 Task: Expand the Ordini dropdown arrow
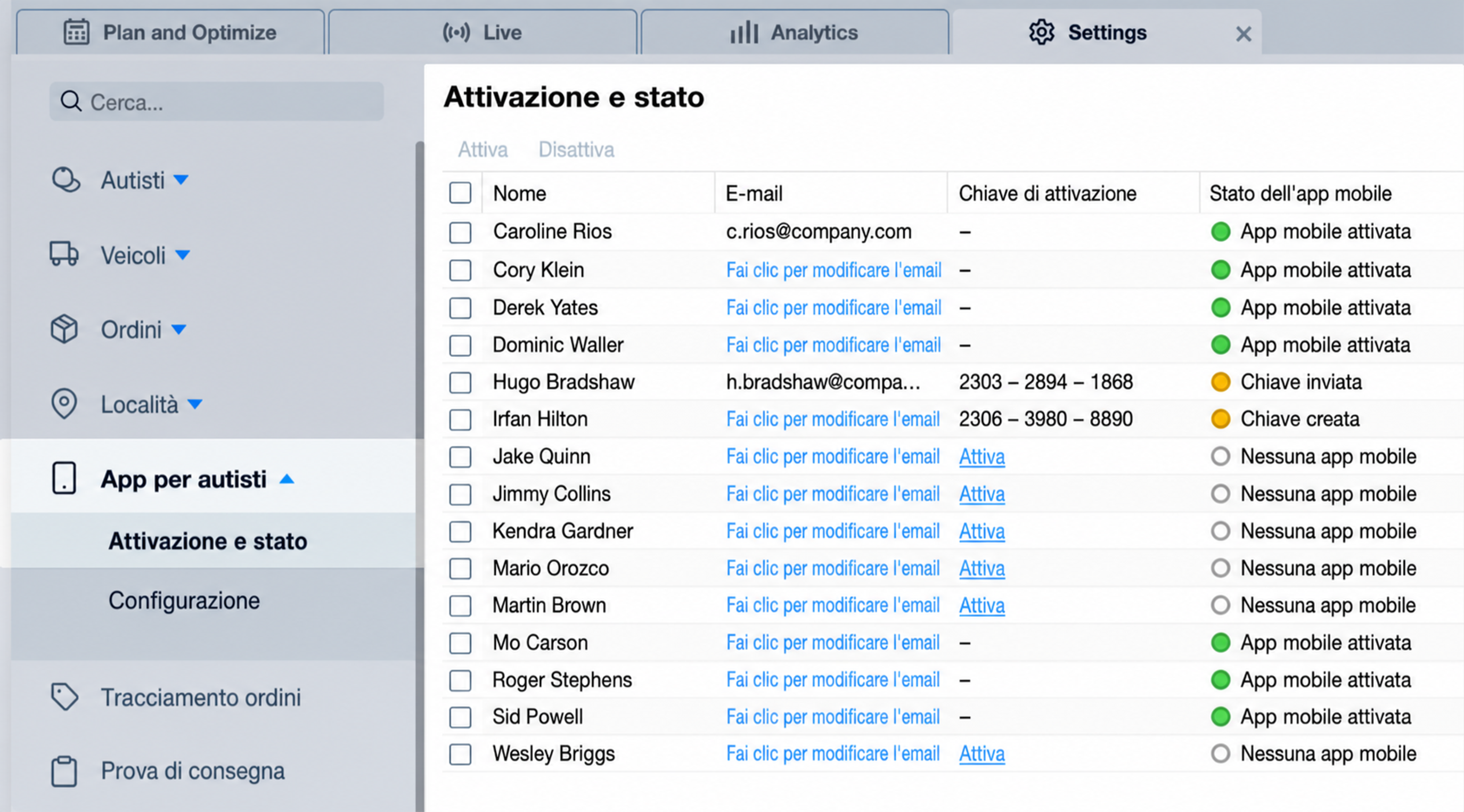pos(178,330)
